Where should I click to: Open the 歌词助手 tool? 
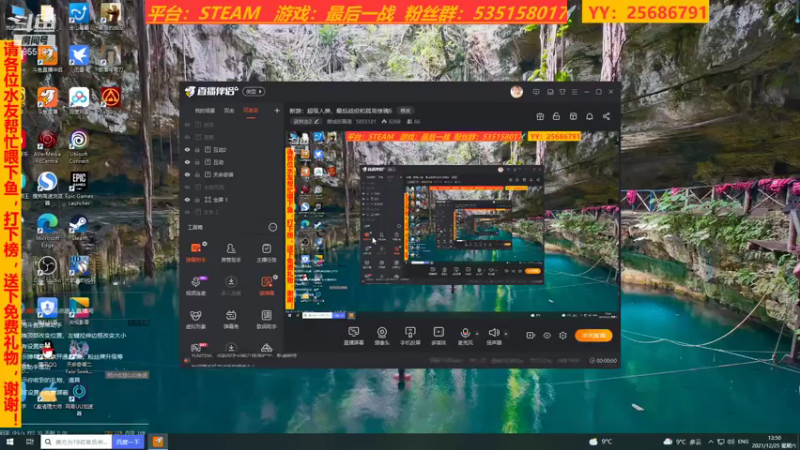(x=266, y=319)
